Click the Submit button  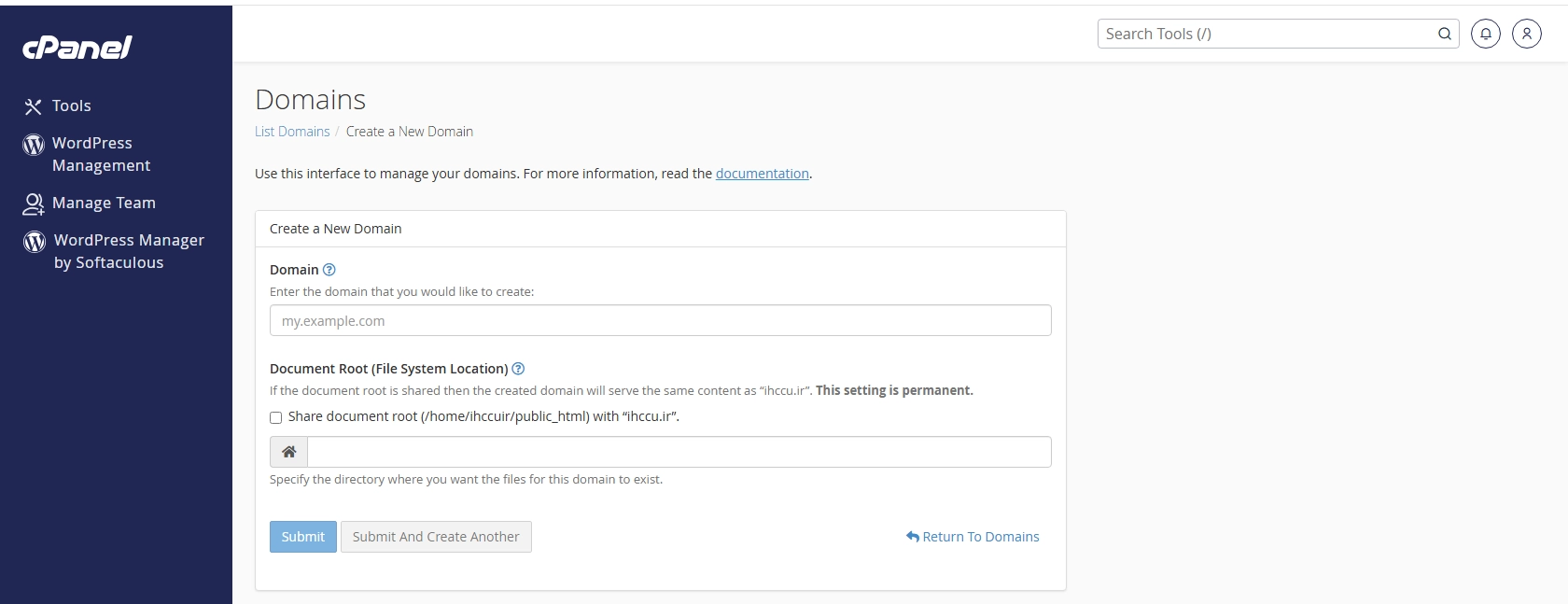[303, 537]
